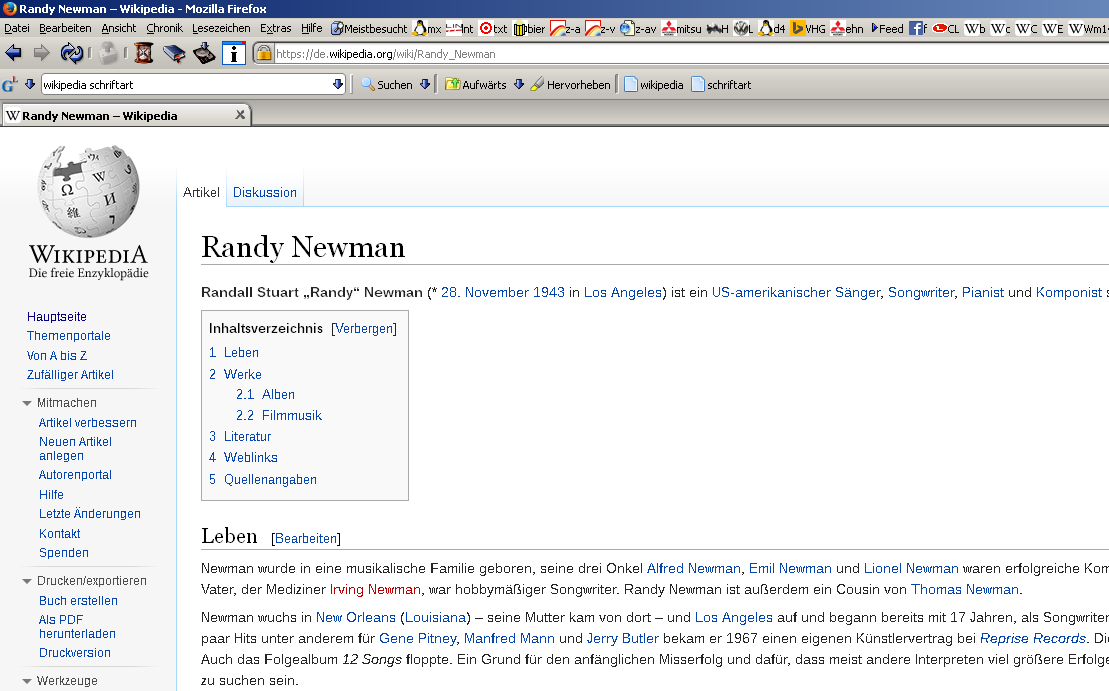Open the Lesezeichen menu

222,29
